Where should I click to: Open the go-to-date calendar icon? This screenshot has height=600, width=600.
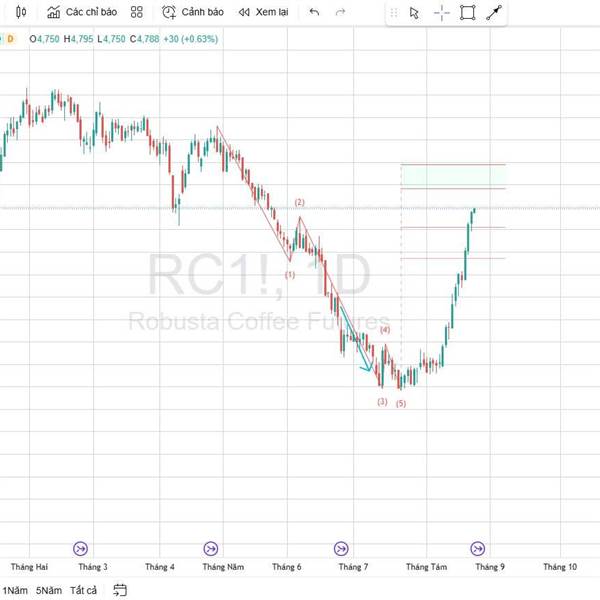(120, 590)
